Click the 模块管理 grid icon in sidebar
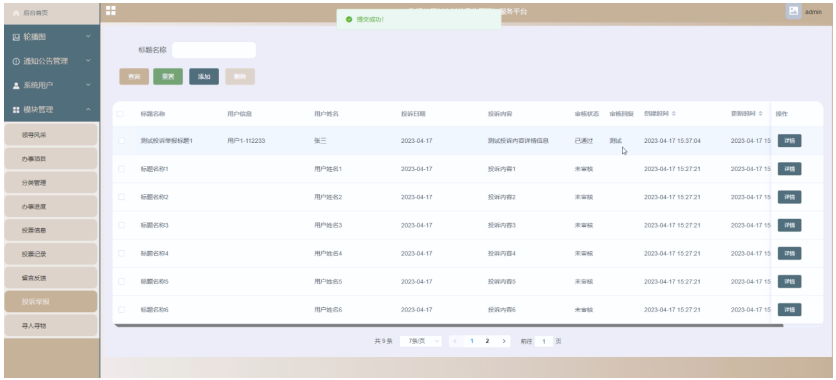The image size is (836, 380). (16, 110)
